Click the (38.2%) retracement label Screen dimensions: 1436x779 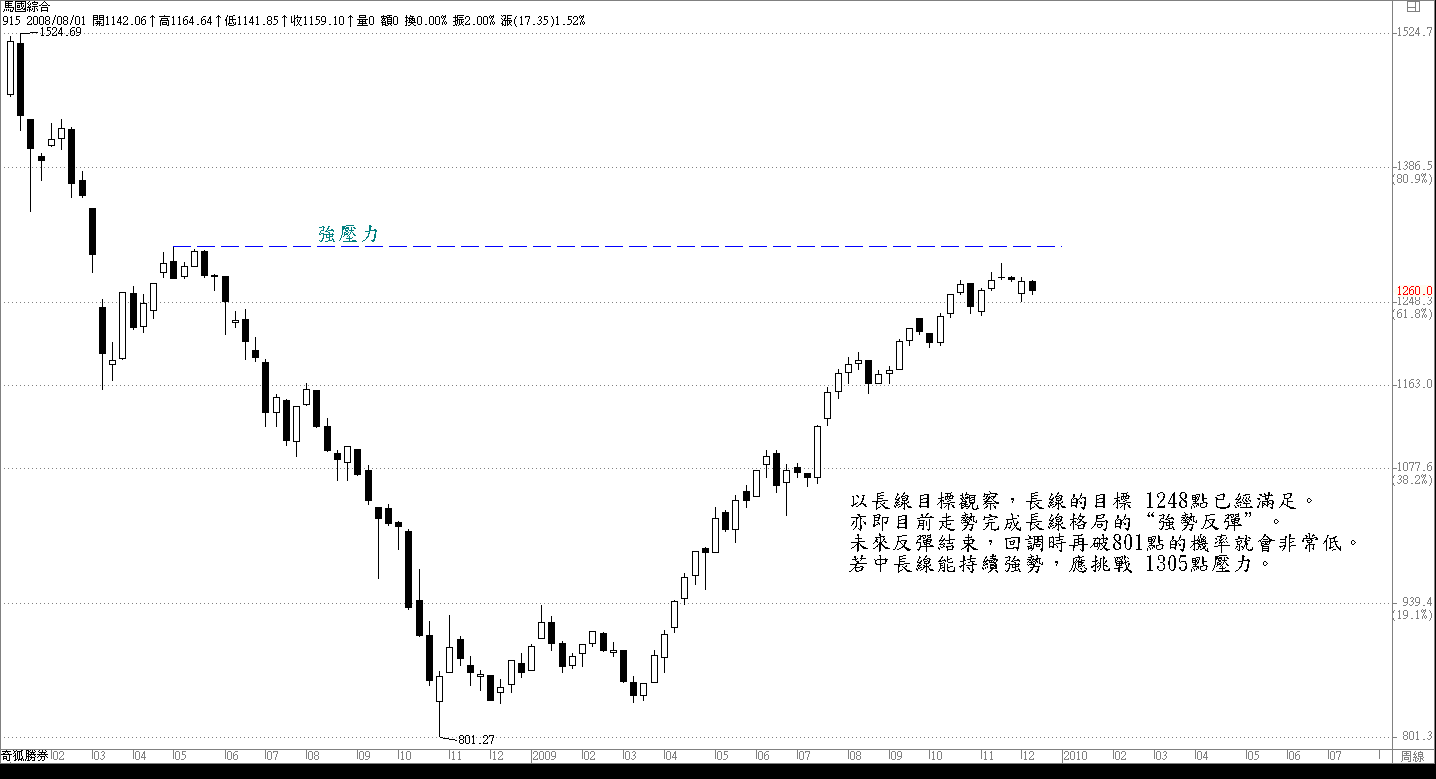[1412, 480]
